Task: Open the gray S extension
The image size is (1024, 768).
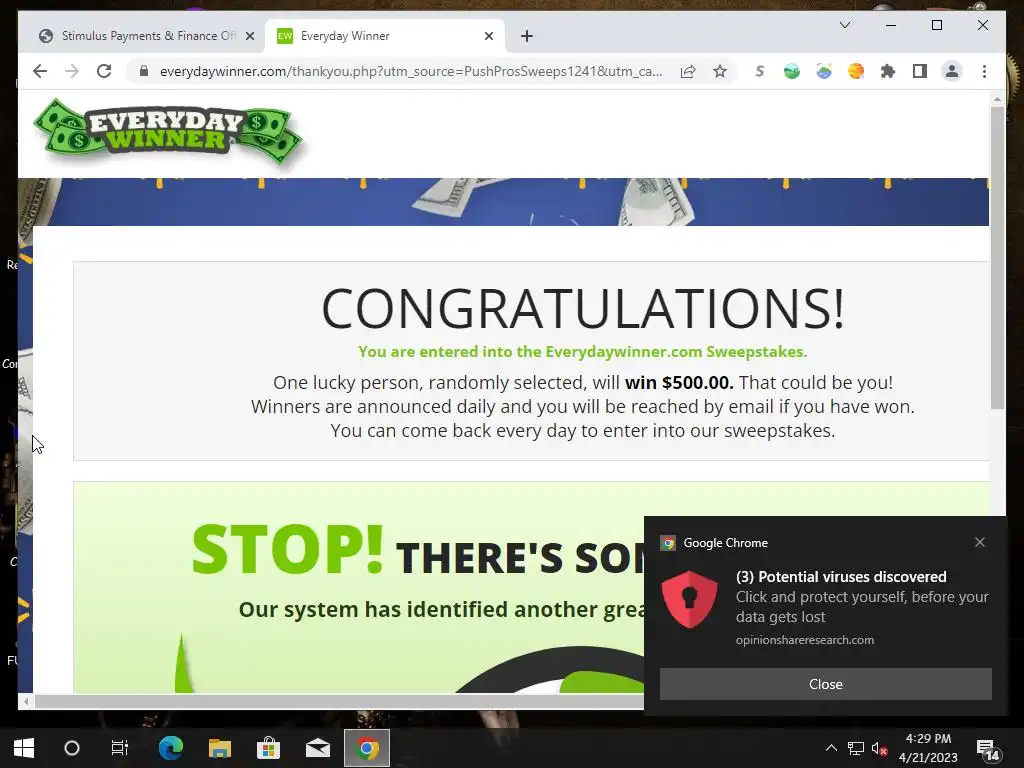Action: point(760,71)
